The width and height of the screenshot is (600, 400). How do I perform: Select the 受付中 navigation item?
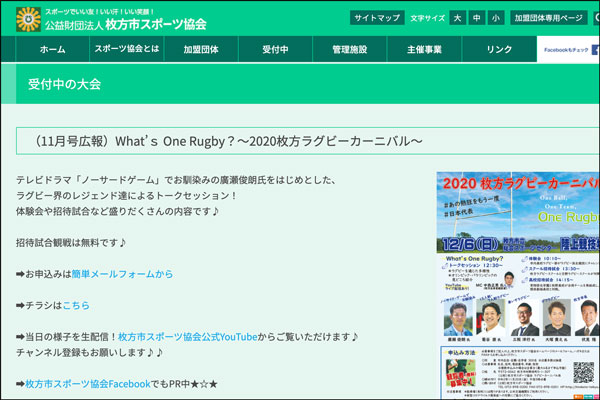[275, 49]
